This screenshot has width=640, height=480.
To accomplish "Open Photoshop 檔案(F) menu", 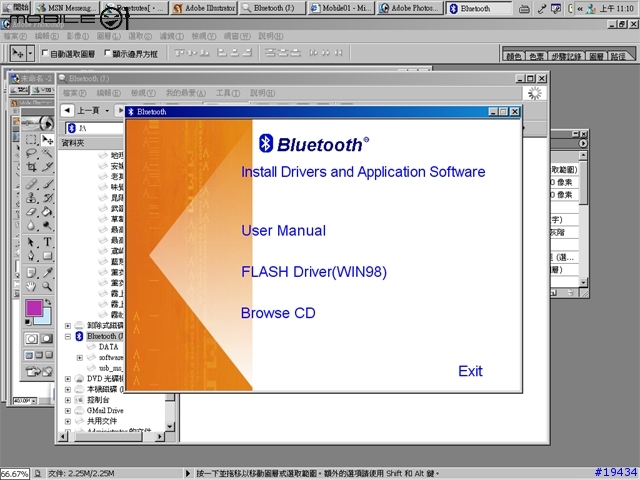I will 15,36.
